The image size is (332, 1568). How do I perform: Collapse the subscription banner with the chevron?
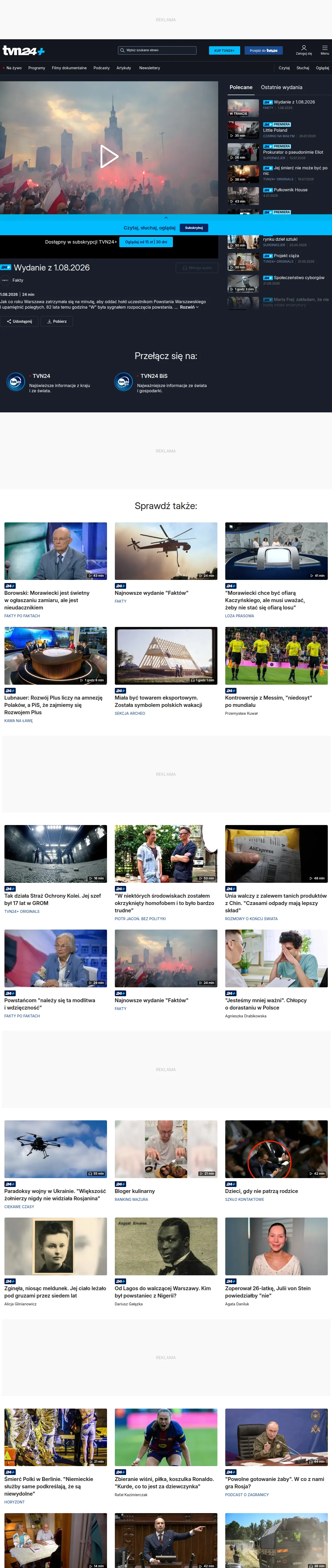(x=166, y=217)
